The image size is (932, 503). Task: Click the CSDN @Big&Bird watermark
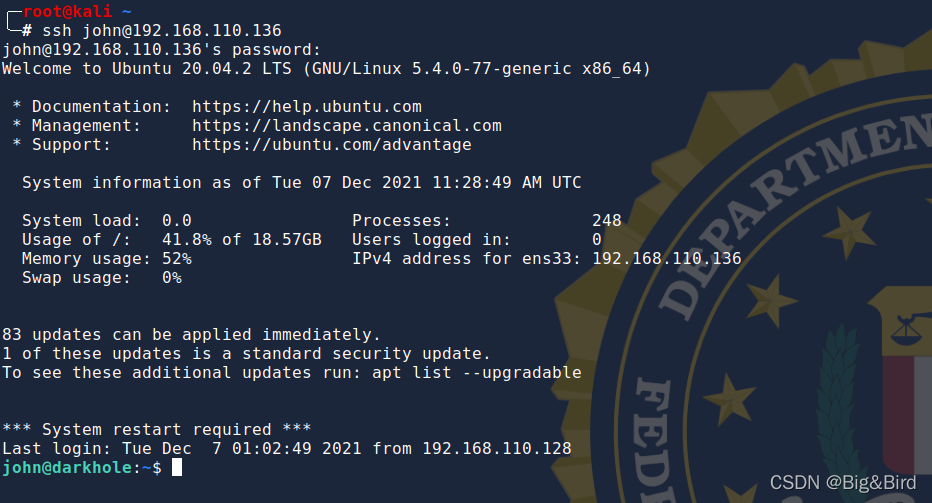pyautogui.click(x=843, y=483)
